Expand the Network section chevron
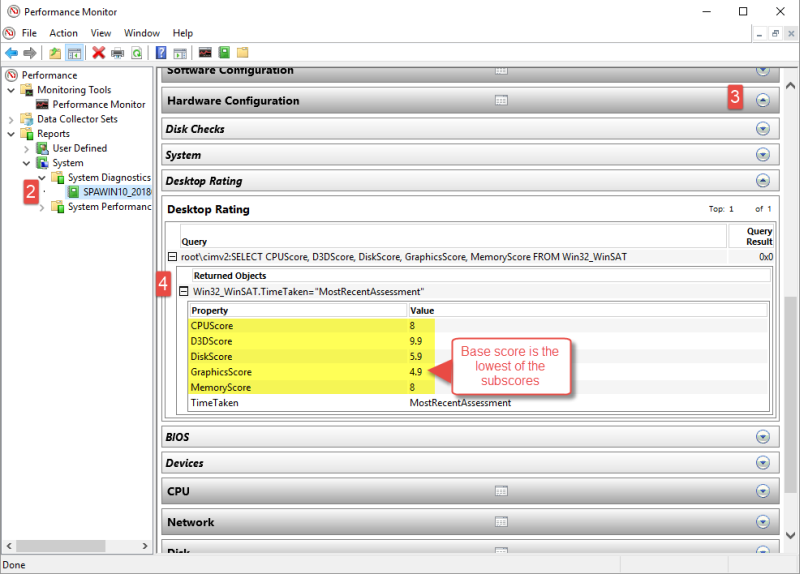This screenshot has height=574, width=800. pos(762,522)
